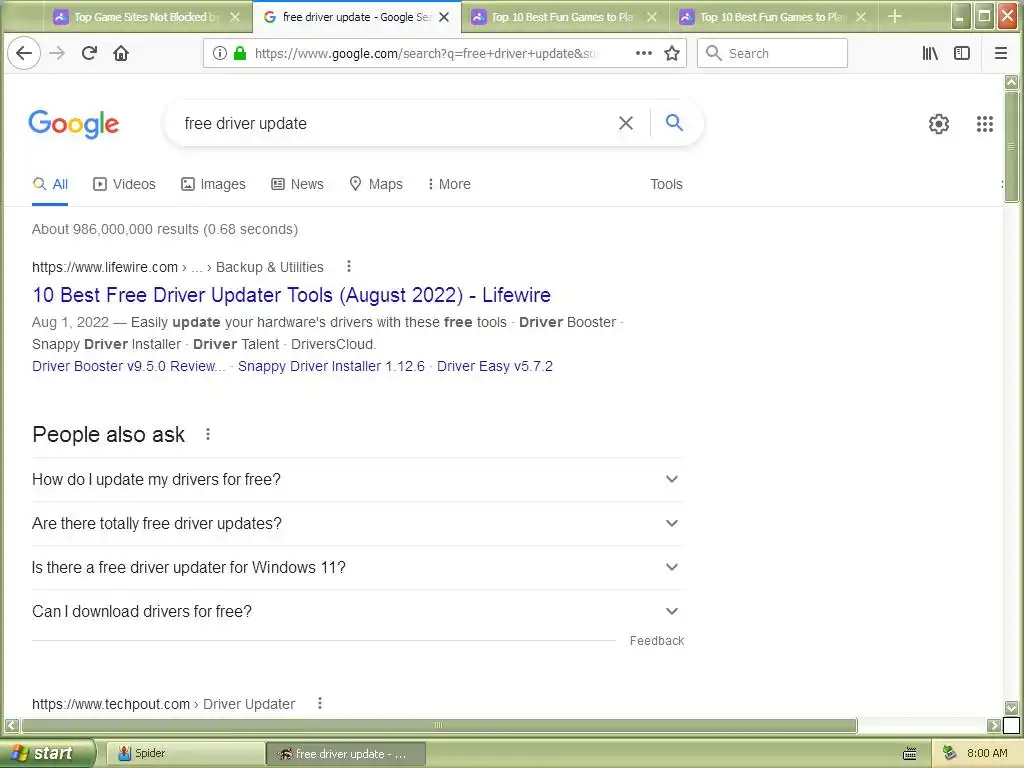The image size is (1024, 768).
Task: Select the All results tab
Action: [50, 184]
